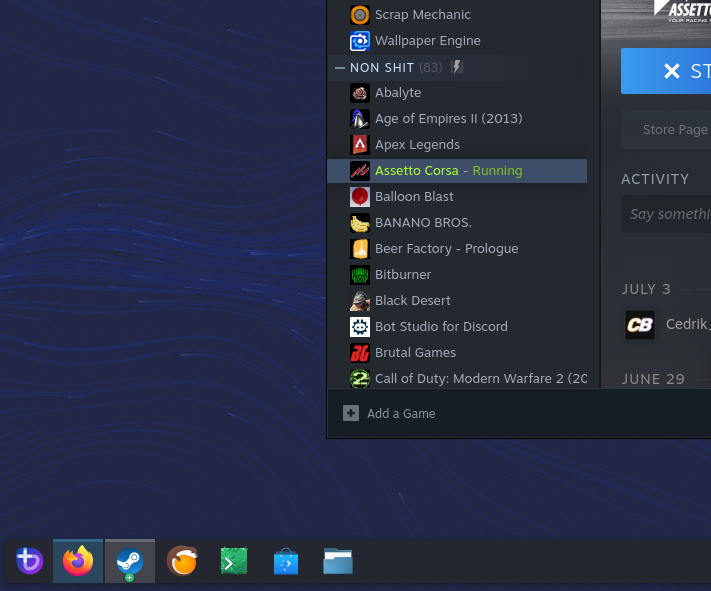Select Wallpaper Engine in the library

coord(457,41)
